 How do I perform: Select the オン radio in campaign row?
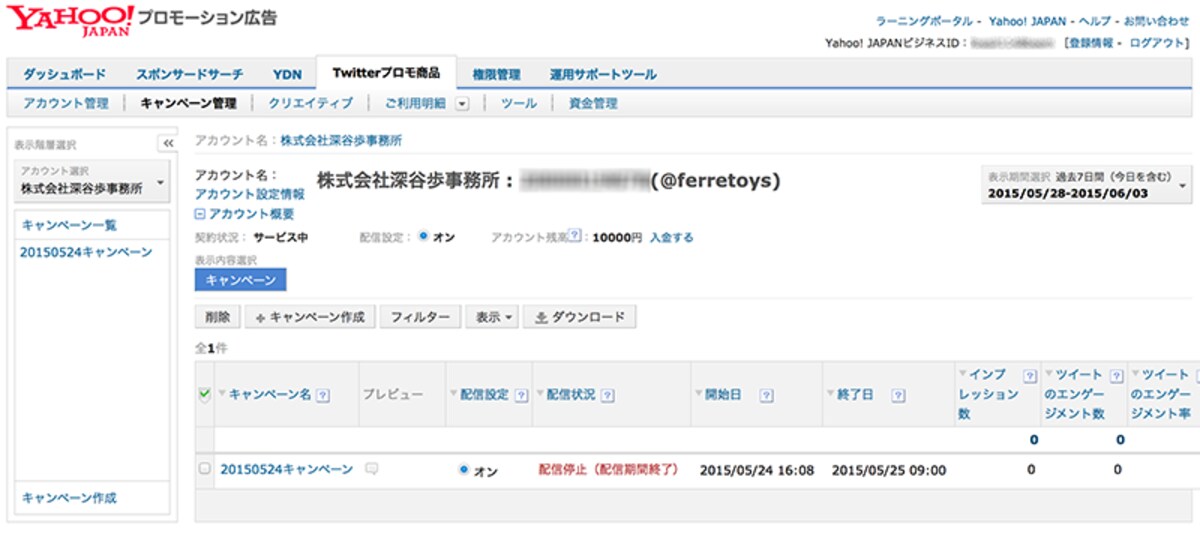click(x=463, y=469)
